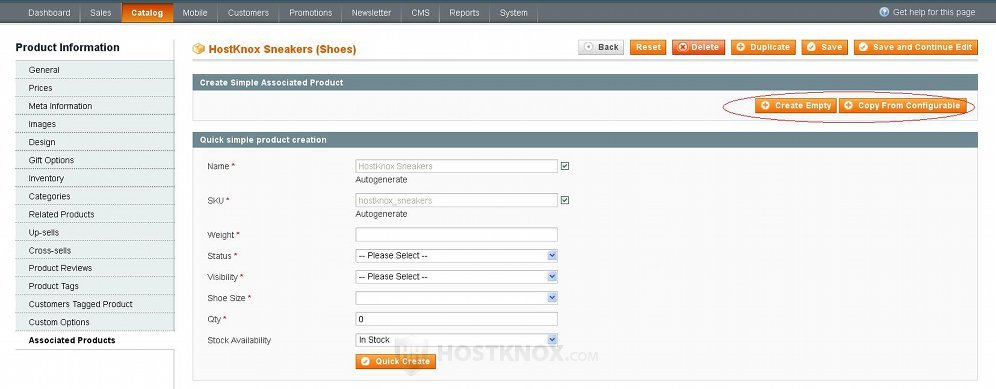Open the Catalog menu

point(147,13)
